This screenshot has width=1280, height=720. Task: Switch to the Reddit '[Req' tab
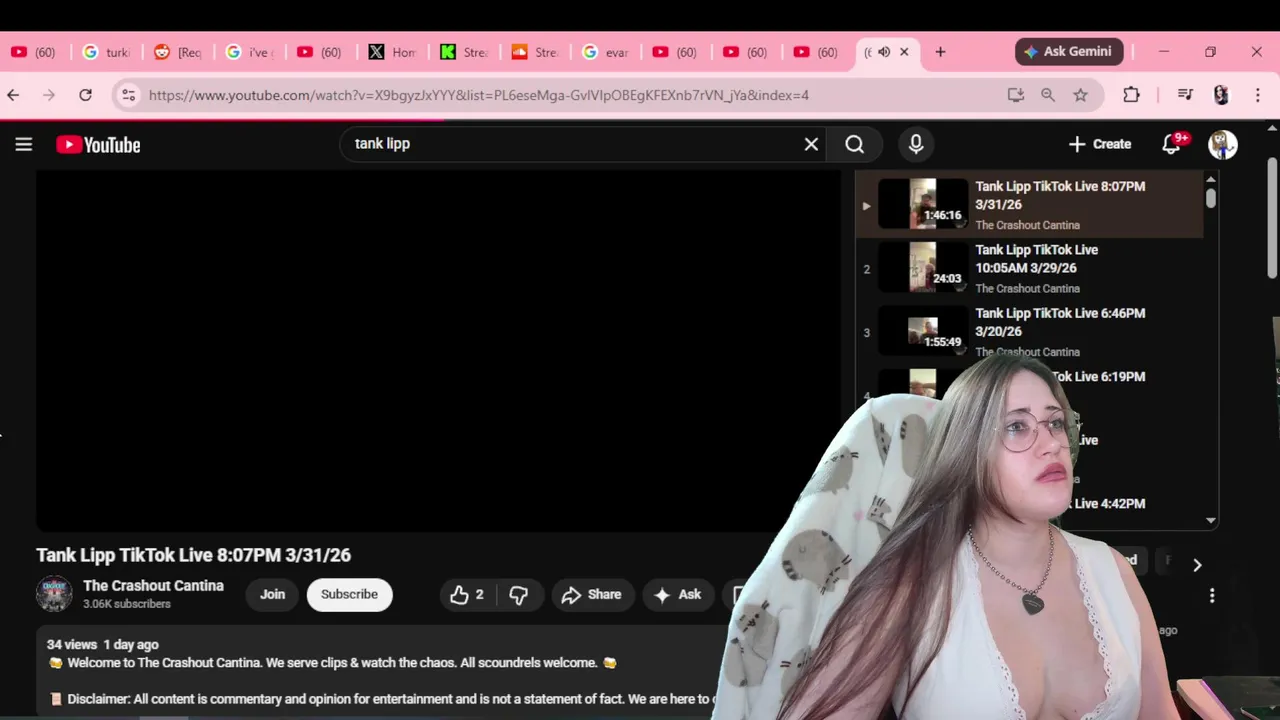coord(178,52)
